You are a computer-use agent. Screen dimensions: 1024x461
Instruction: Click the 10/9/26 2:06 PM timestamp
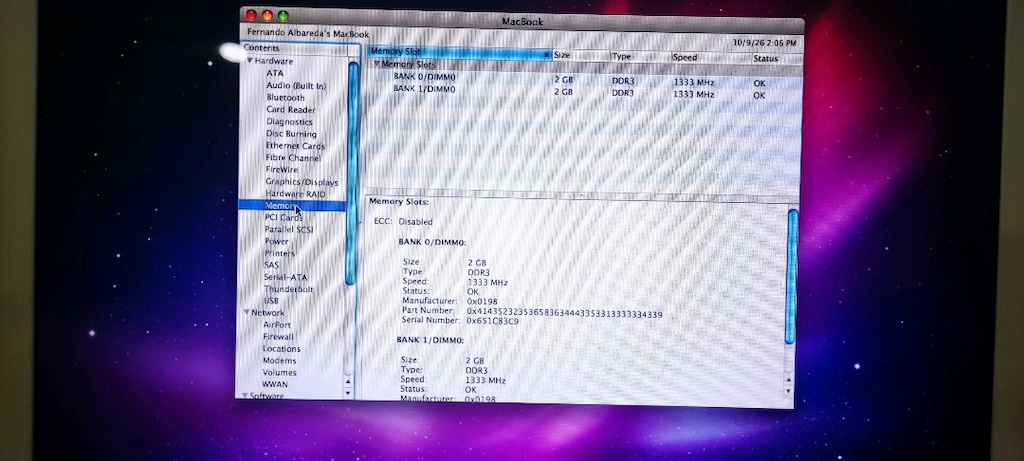tap(764, 43)
